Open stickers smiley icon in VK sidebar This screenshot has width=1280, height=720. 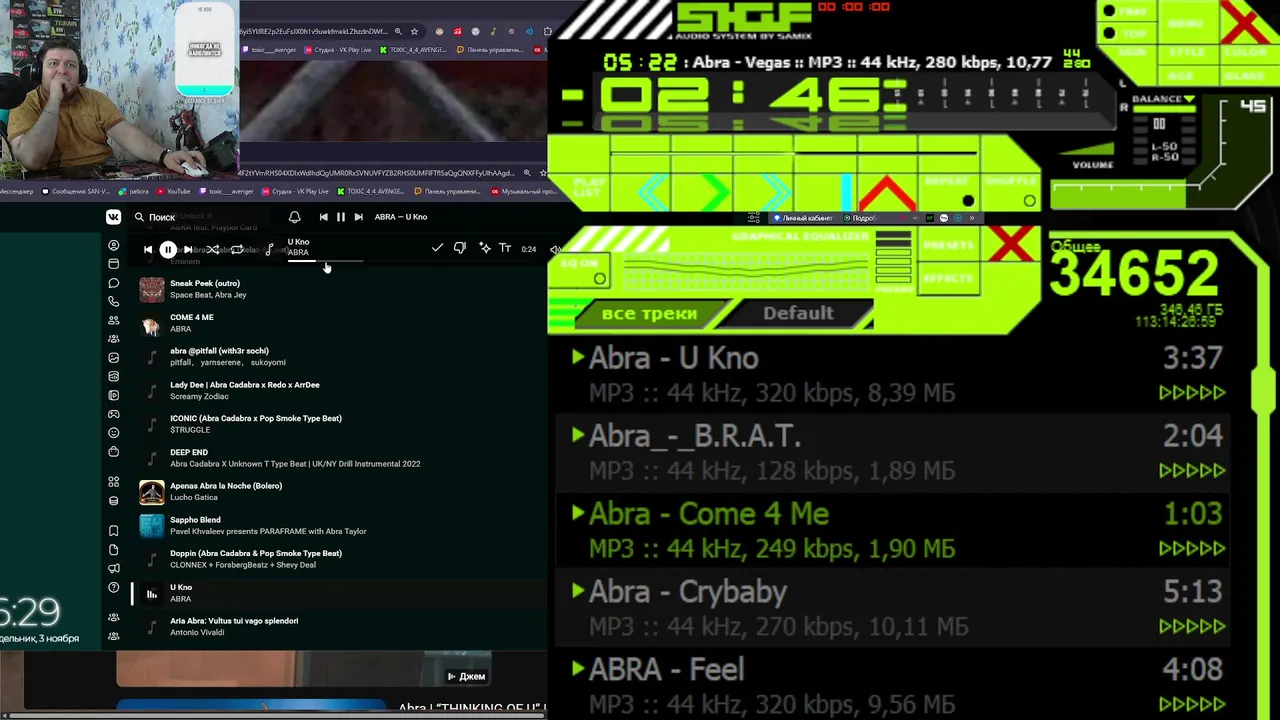point(114,433)
